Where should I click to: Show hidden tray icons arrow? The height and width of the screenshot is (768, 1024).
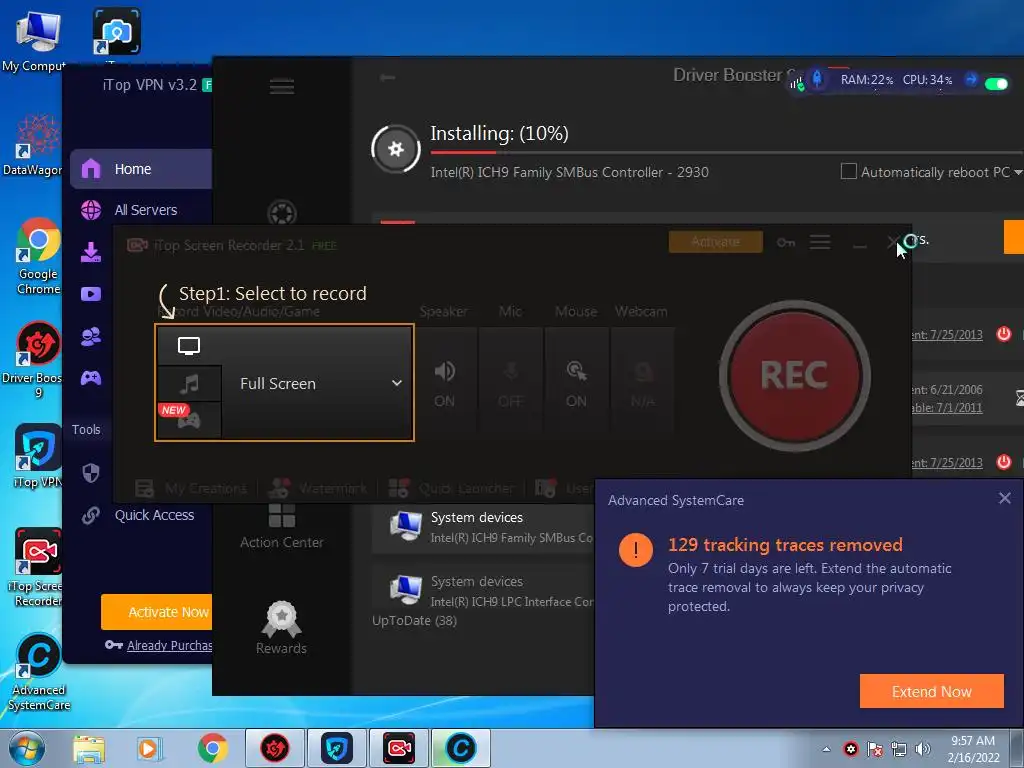click(x=826, y=749)
